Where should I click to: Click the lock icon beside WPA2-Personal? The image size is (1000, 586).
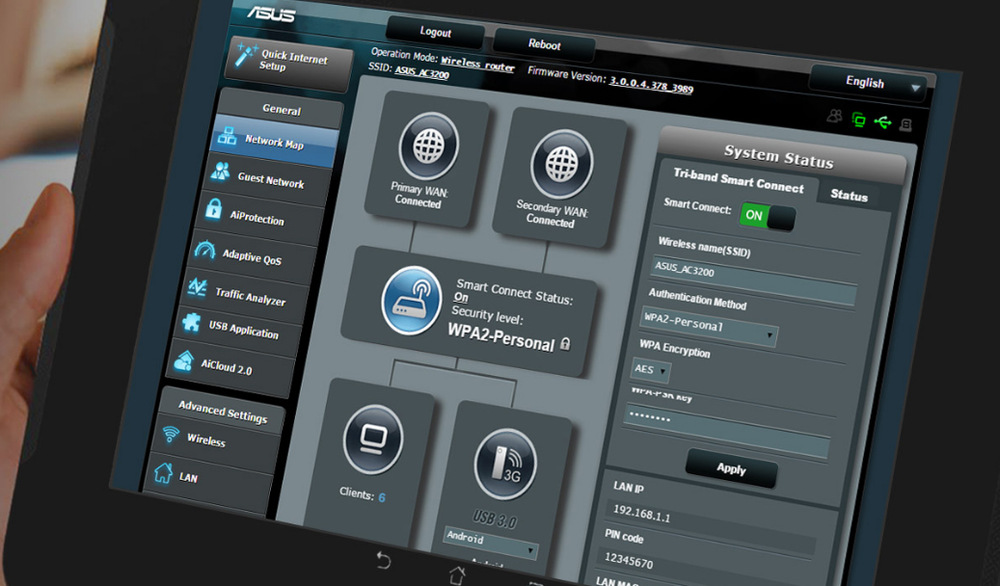565,344
